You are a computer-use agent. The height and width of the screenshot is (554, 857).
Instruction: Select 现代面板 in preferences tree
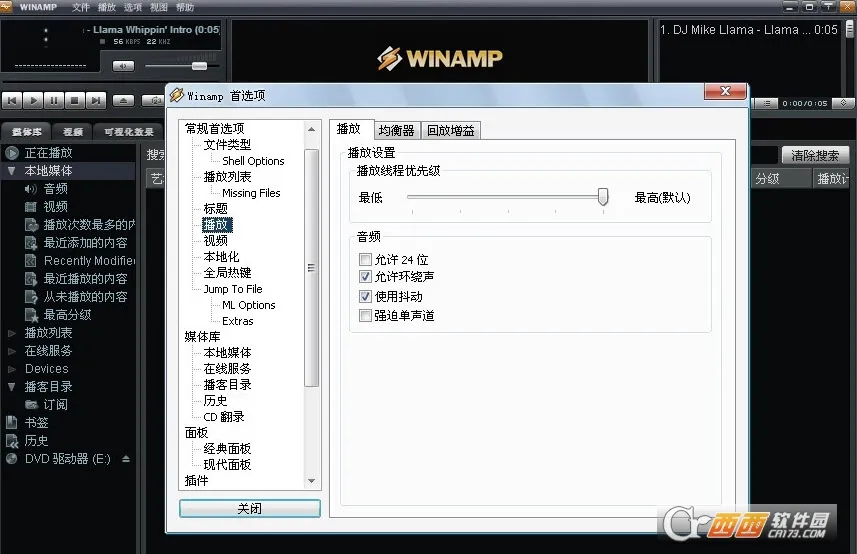(x=227, y=465)
